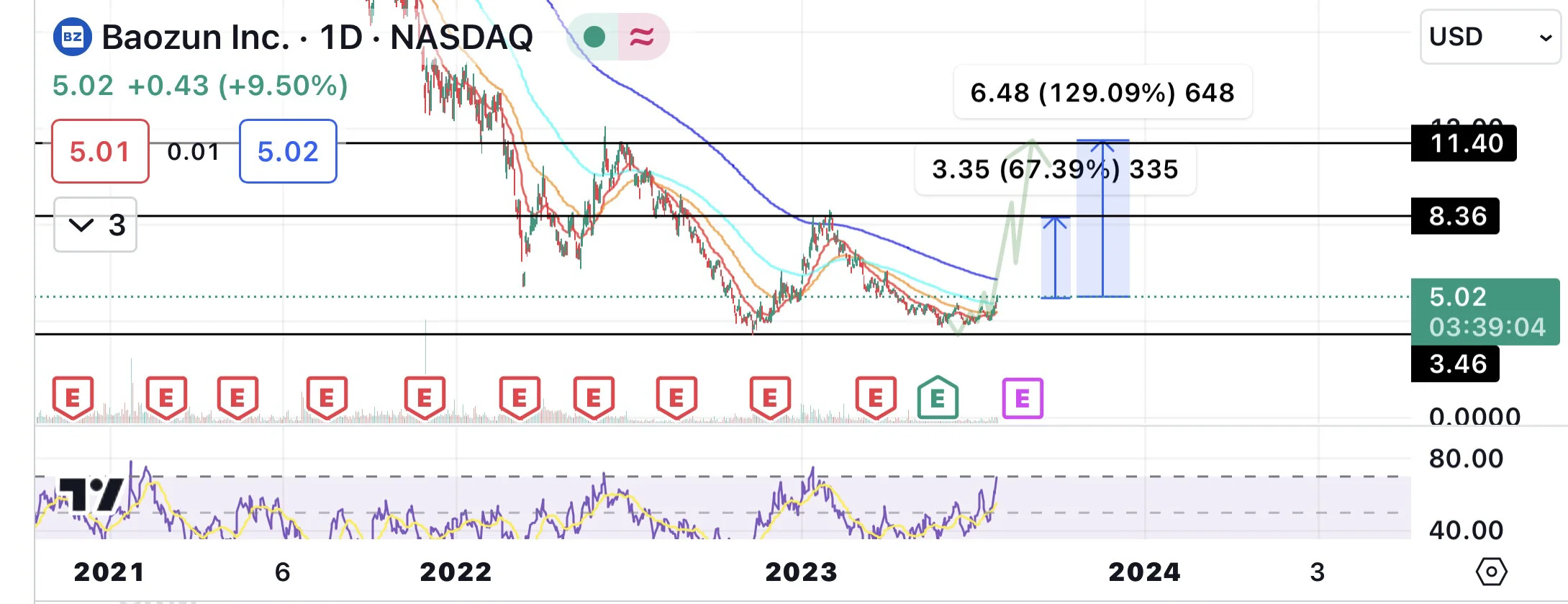Click the green market status dot
Screen dimensions: 1568x604
point(594,37)
